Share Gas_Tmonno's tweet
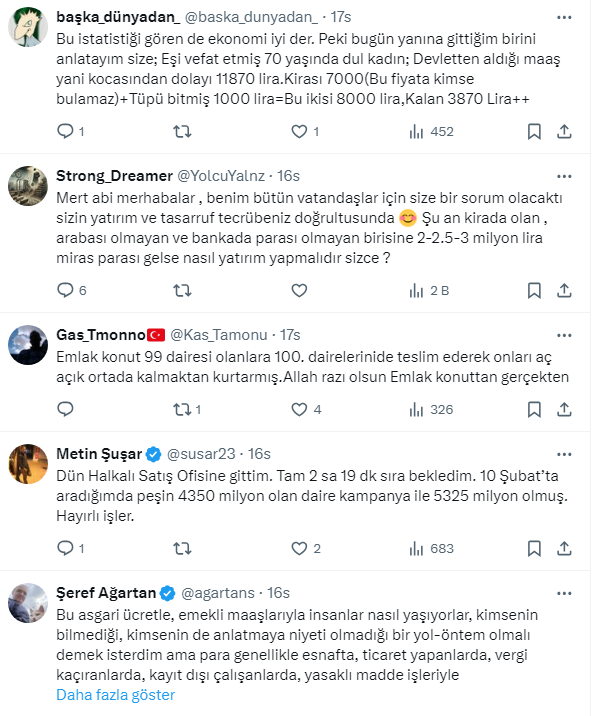The image size is (602, 716). 564,409
